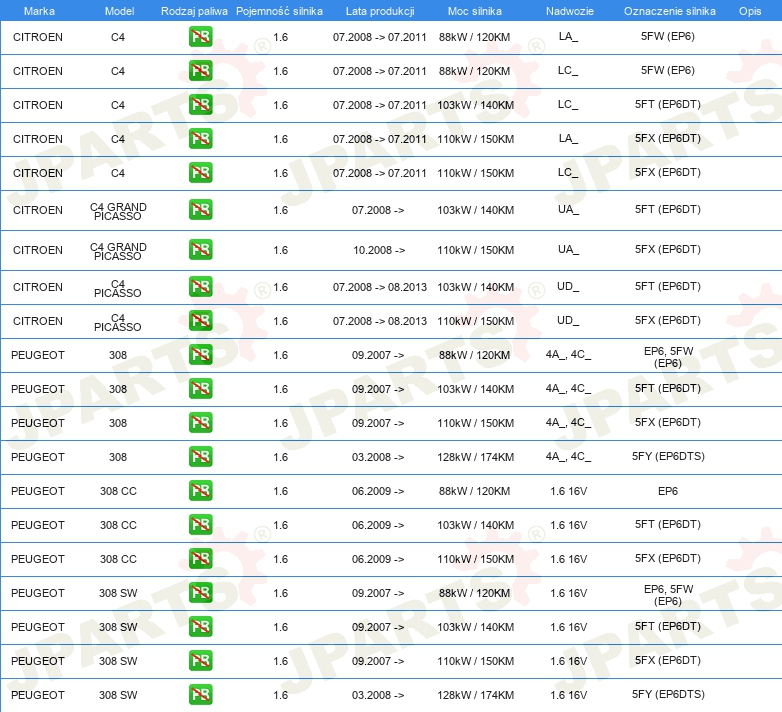Viewport: 782px width, 712px height.
Task: Click the Rodzaj paliwa column header
Action: pos(194,11)
